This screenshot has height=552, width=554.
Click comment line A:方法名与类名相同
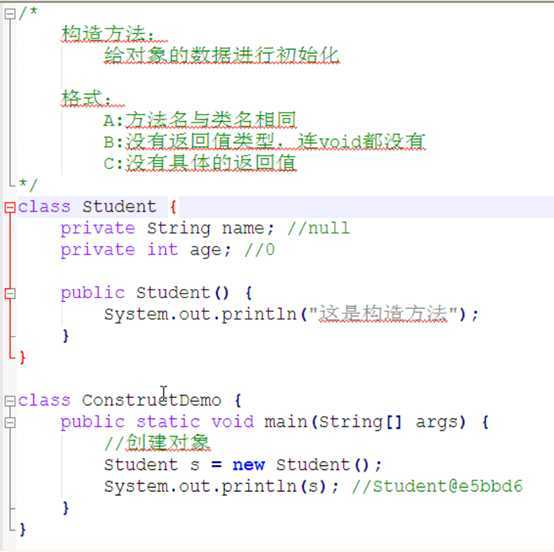click(200, 120)
